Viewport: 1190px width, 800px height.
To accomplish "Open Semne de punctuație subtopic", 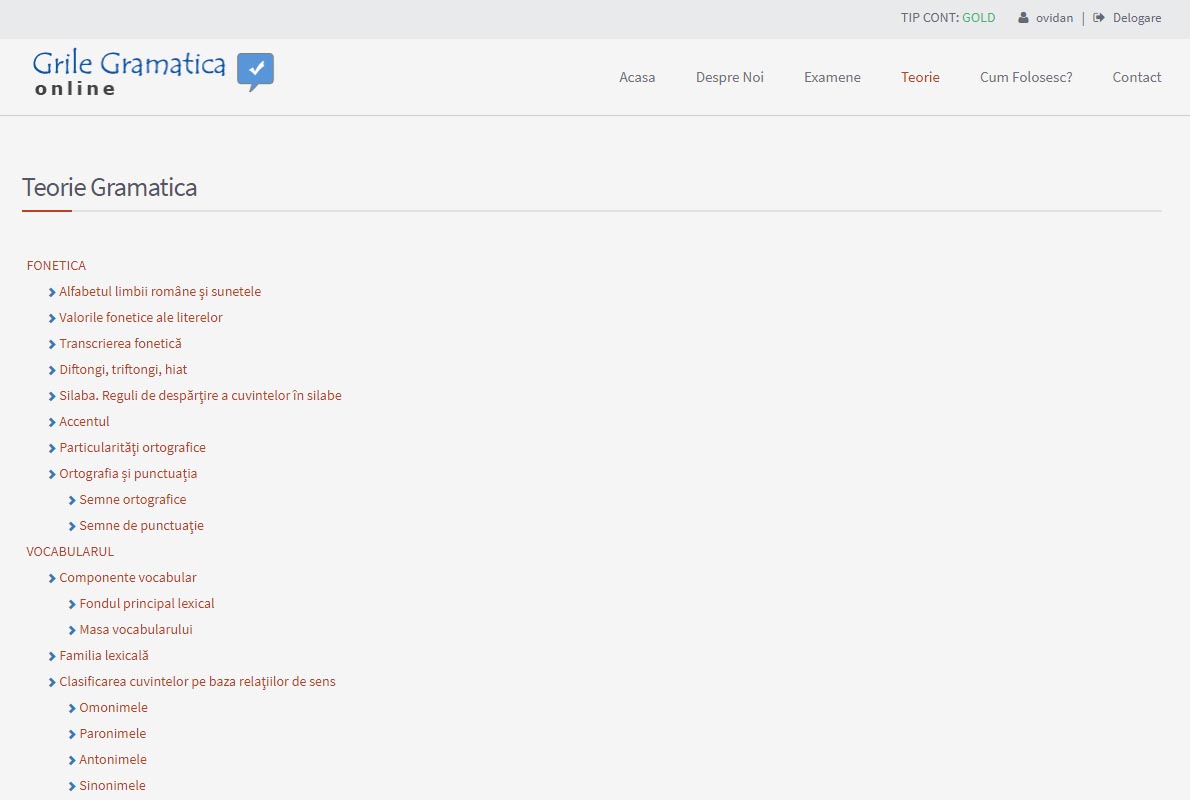I will click(141, 526).
